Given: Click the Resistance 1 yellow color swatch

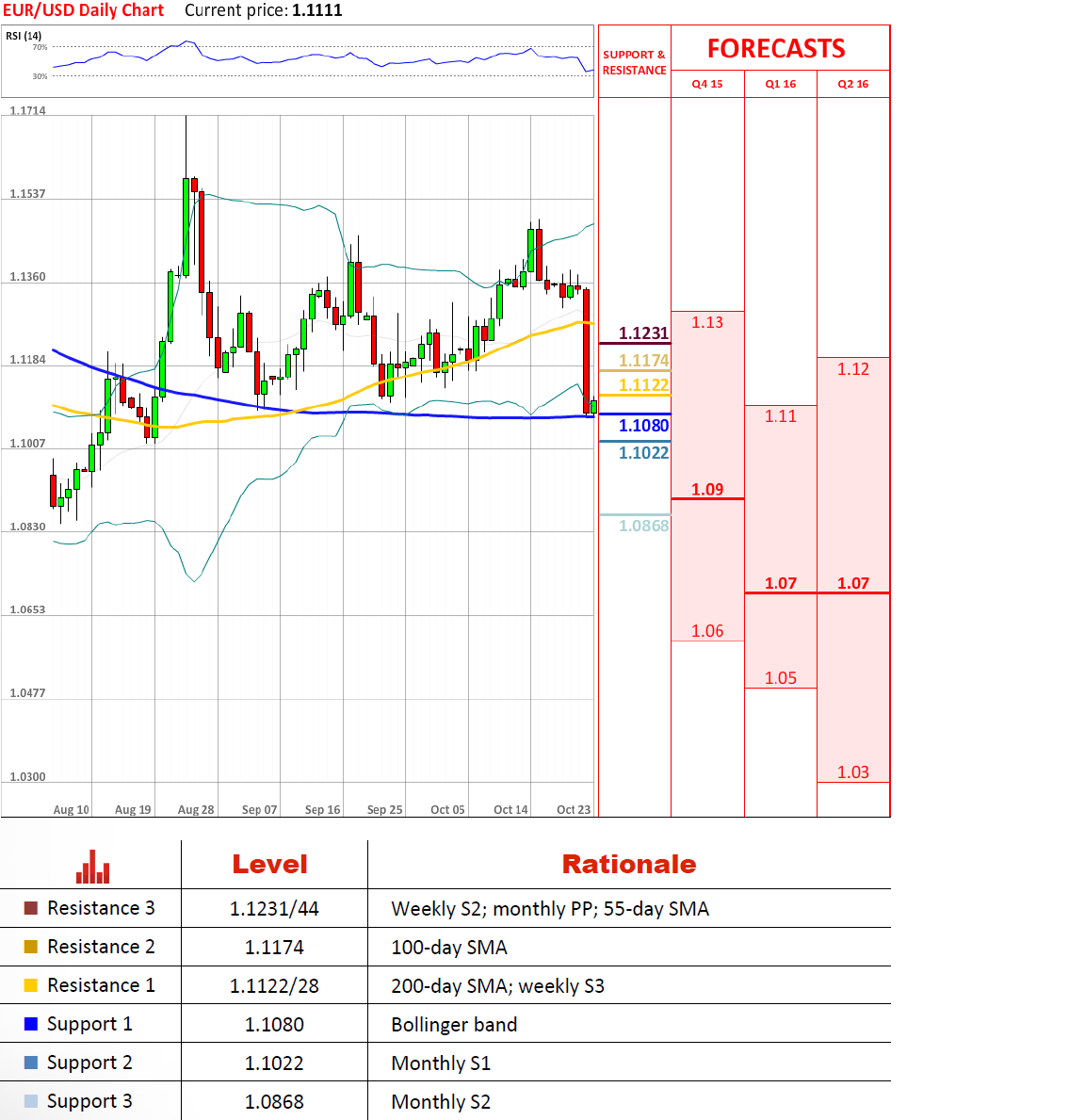Looking at the screenshot, I should tap(31, 985).
